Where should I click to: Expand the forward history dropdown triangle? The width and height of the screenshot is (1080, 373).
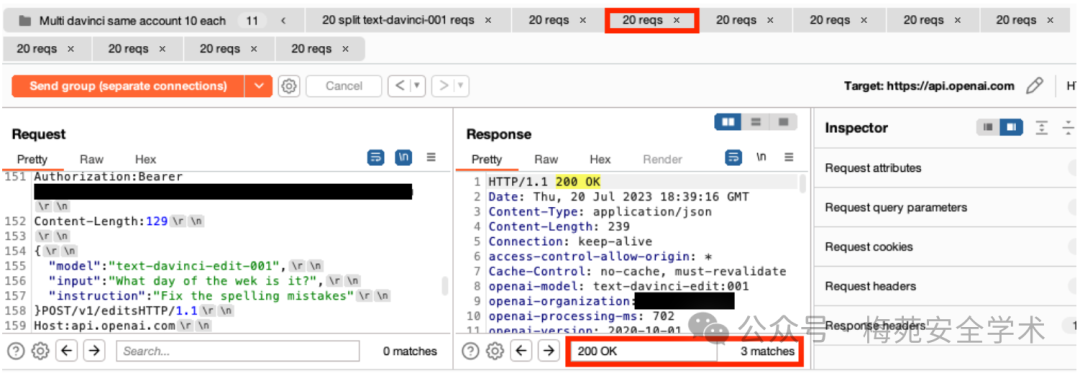(x=461, y=86)
